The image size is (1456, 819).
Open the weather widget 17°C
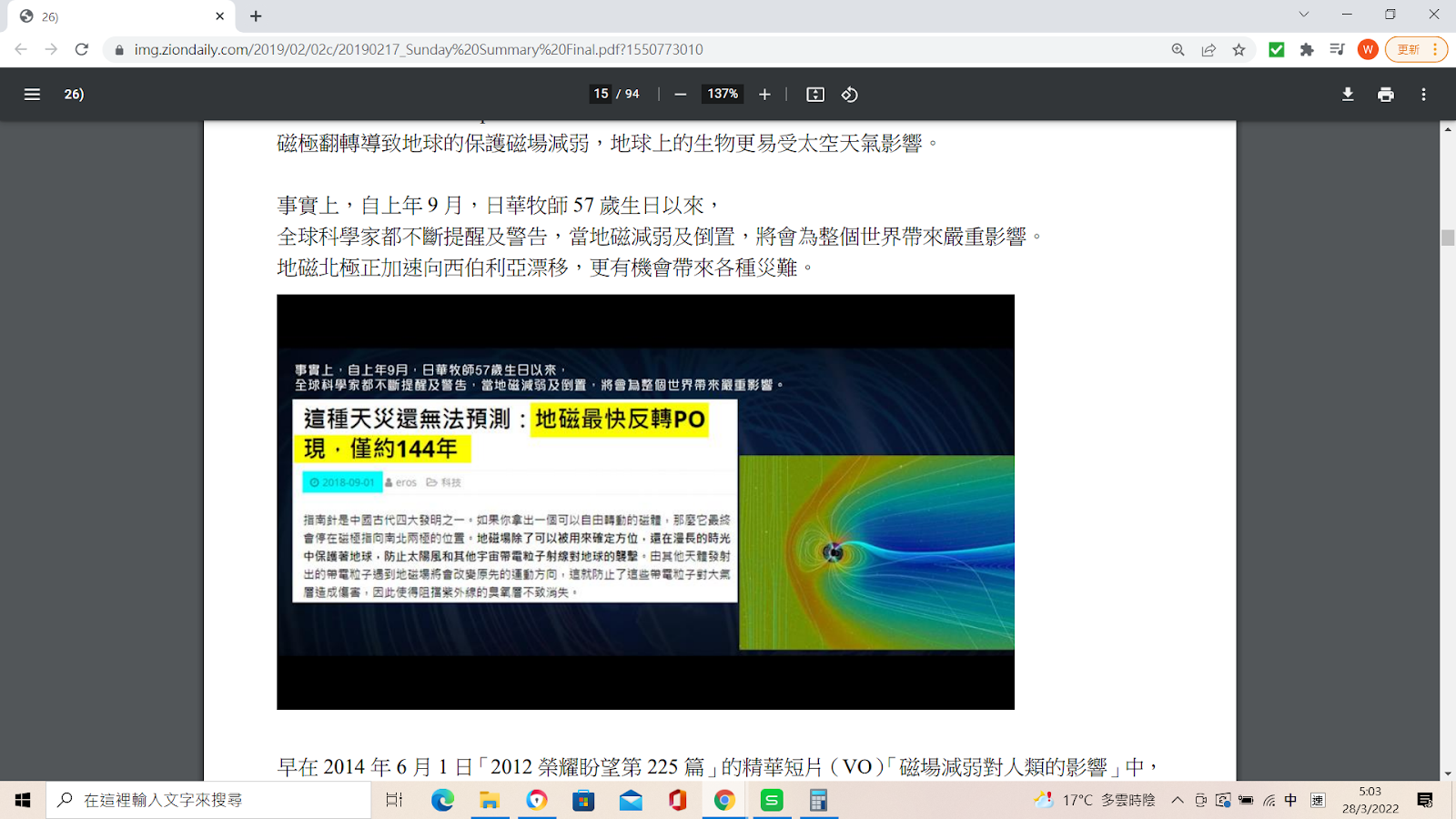(1095, 800)
